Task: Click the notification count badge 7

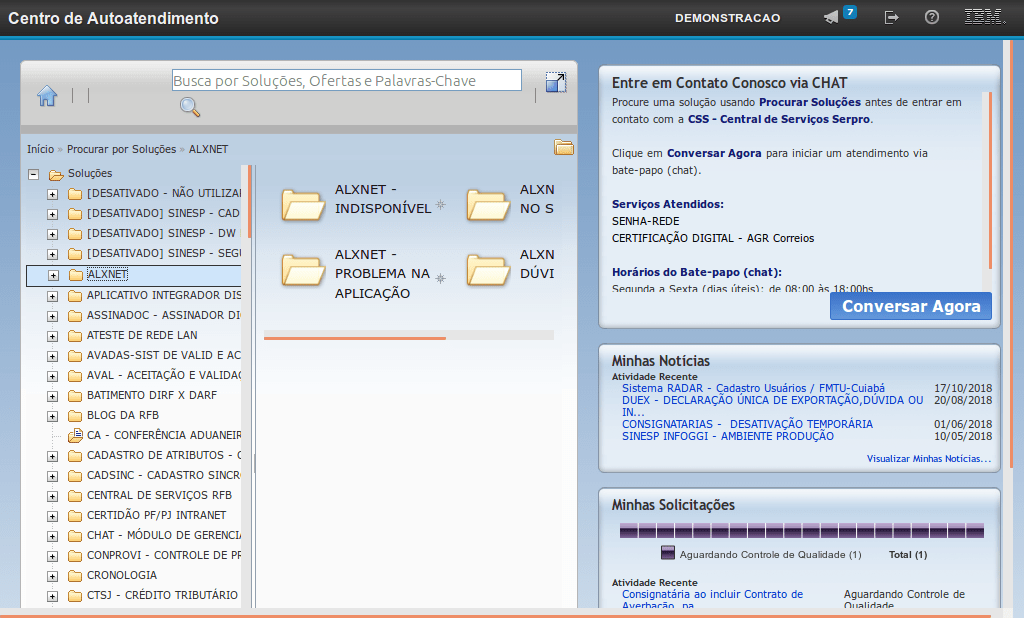Action: [x=850, y=12]
